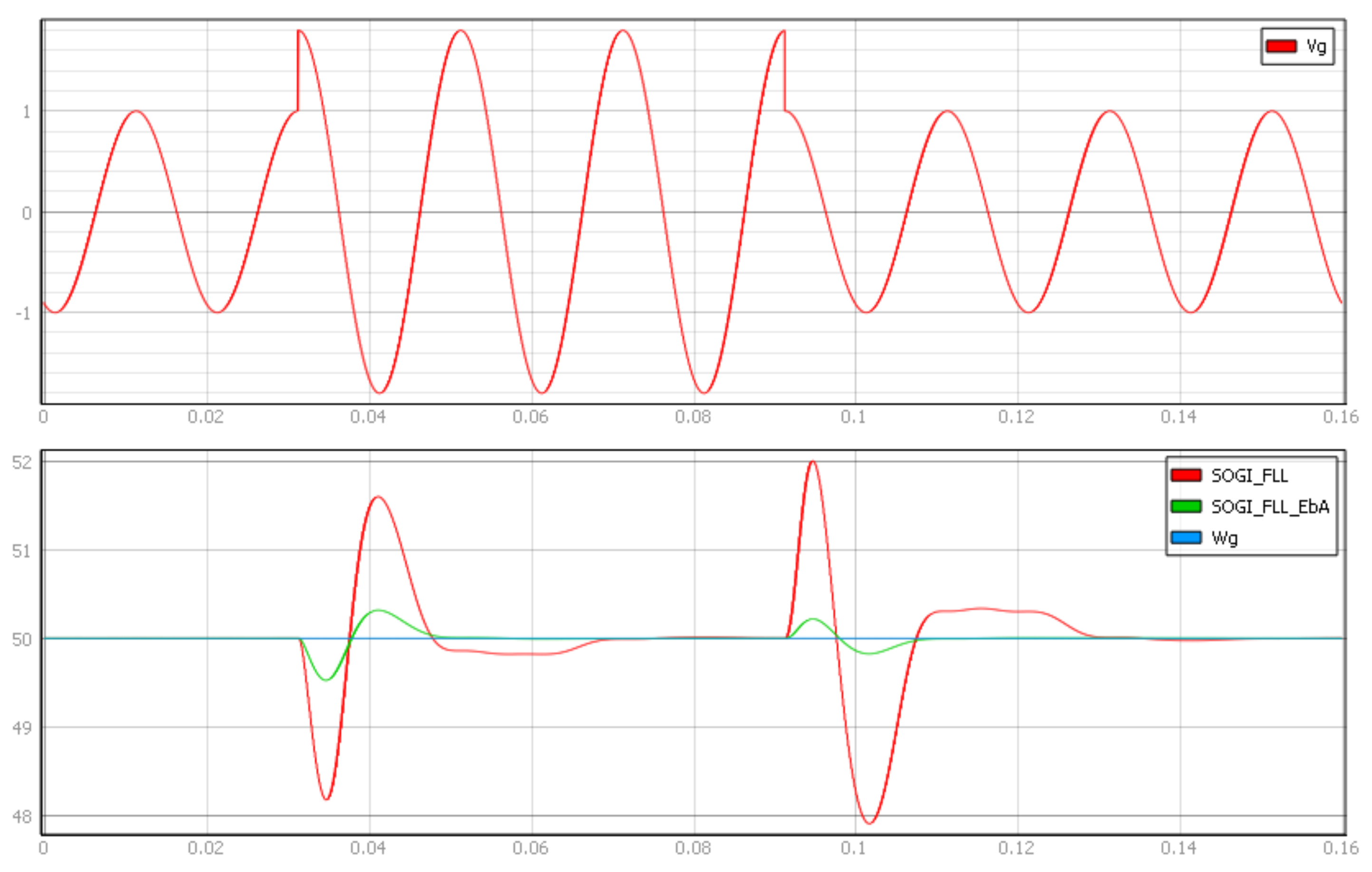The width and height of the screenshot is (1372, 872).
Task: Click the 0.12 tick label on upper plot
Action: 1017,417
